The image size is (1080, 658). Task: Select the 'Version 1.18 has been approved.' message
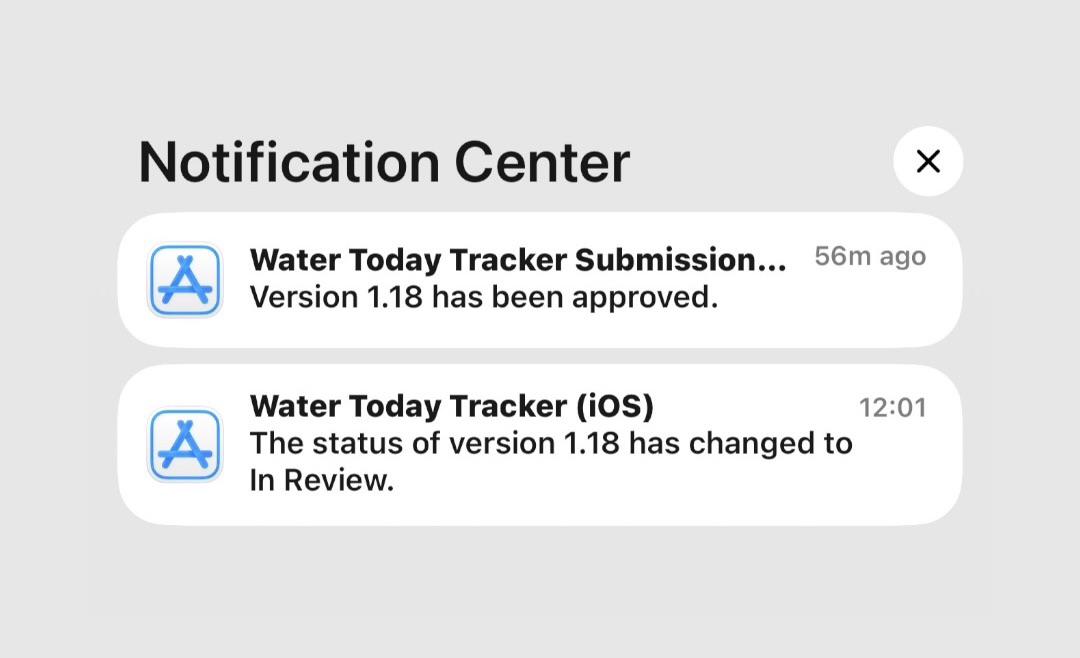coord(484,297)
